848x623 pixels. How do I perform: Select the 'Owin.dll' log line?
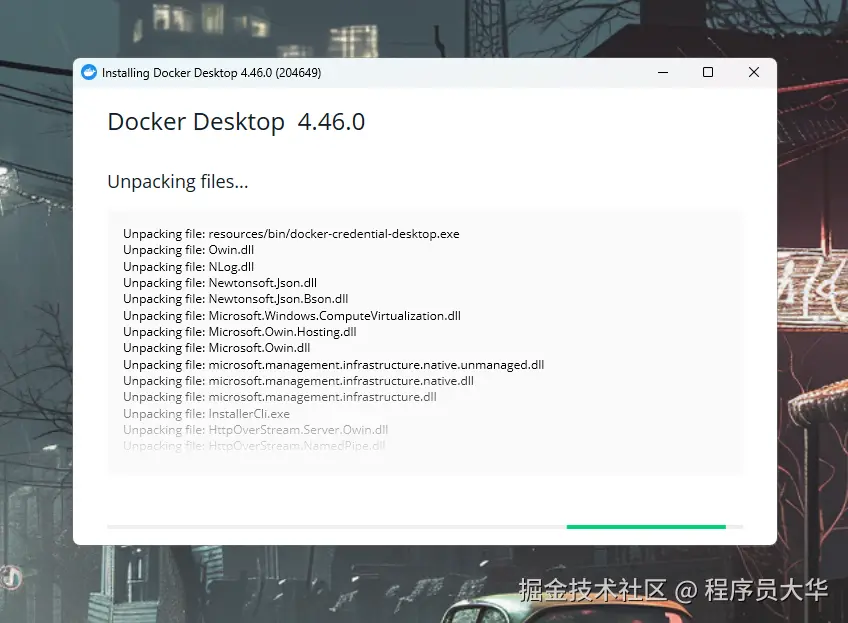(189, 250)
